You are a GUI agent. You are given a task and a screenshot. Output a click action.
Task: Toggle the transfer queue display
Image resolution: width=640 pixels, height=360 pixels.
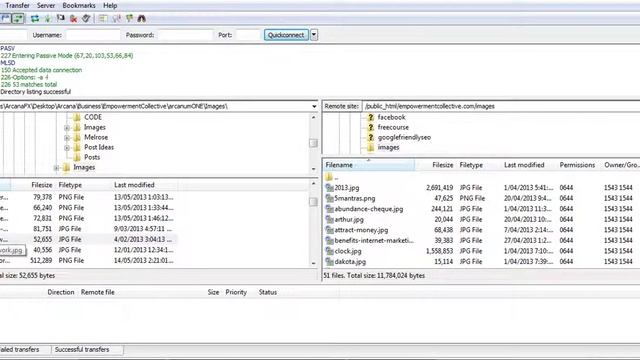[x=18, y=18]
